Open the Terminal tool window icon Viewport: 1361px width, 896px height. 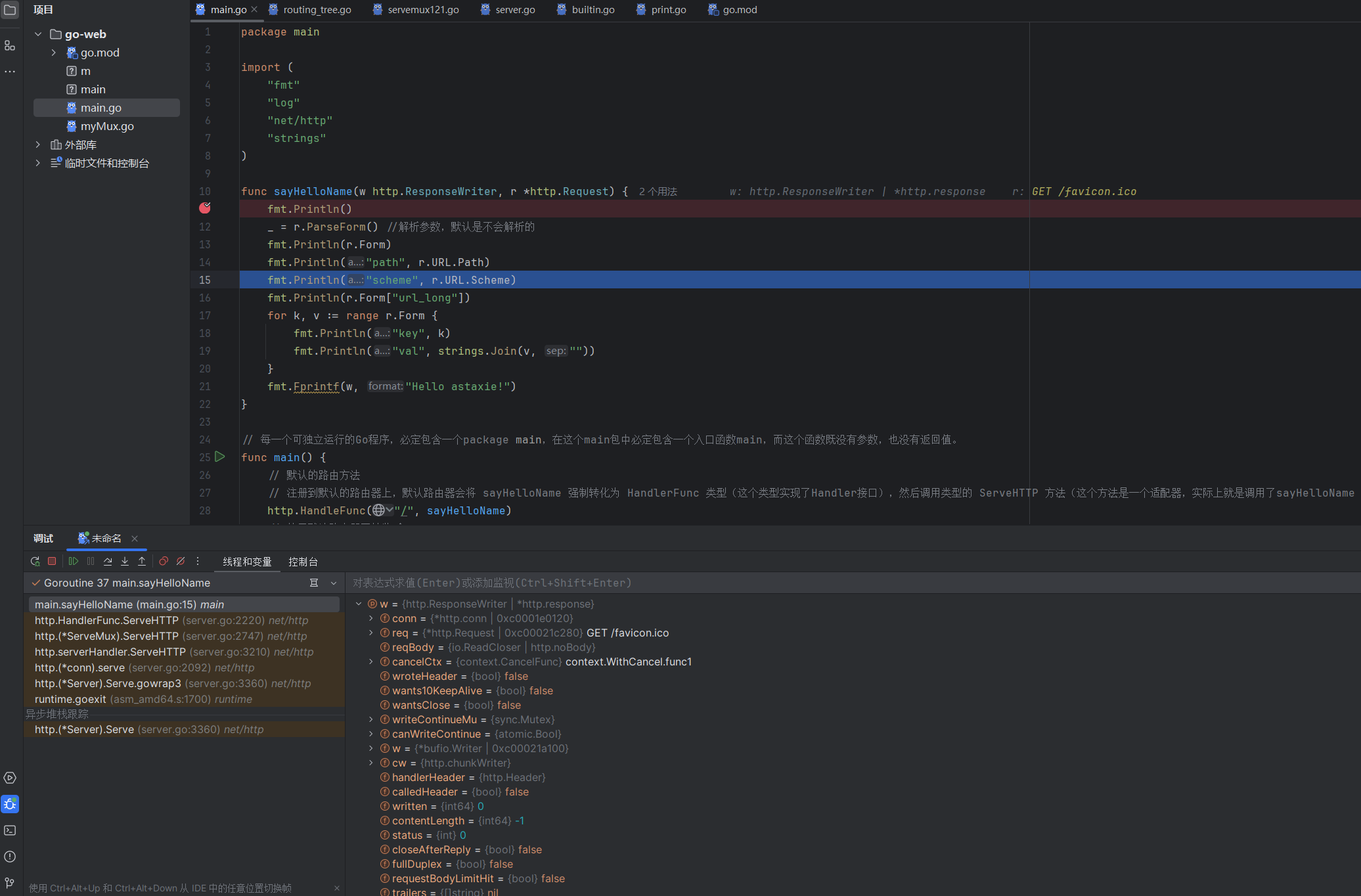(x=10, y=830)
